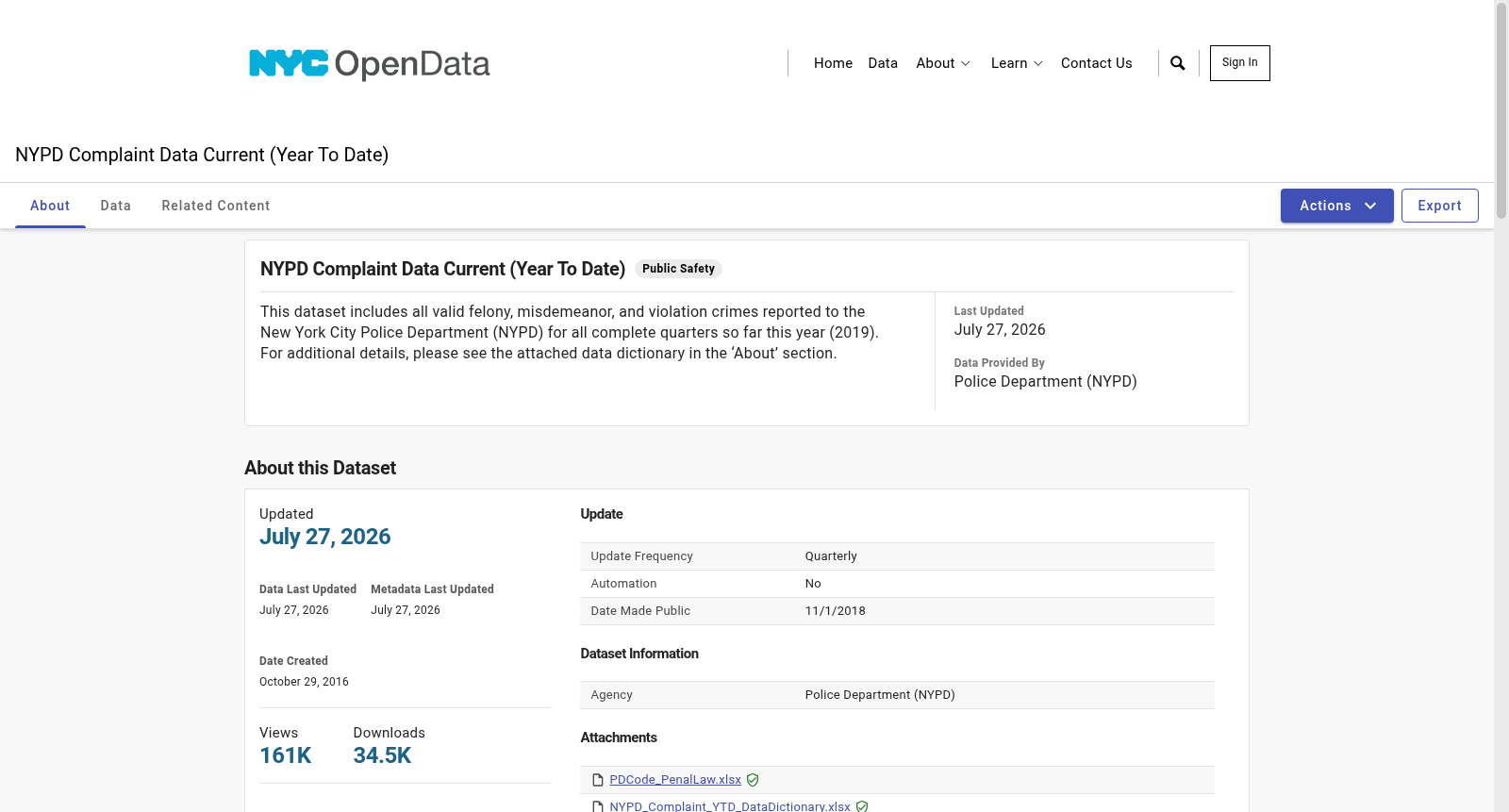Screen dimensions: 1509x812
Task: Click the 'Update Frequency' row label
Action: coord(641,556)
